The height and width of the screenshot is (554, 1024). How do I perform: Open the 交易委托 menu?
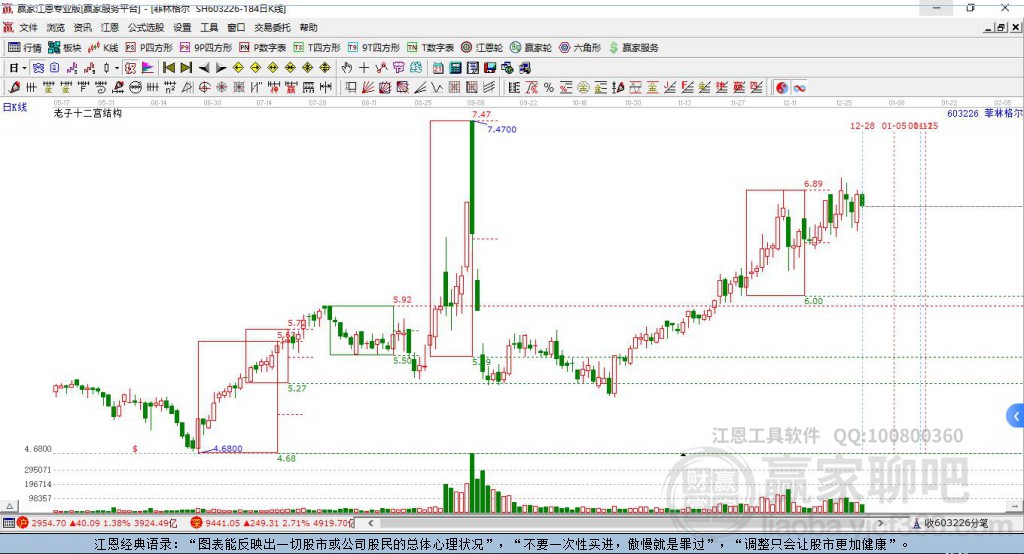pyautogui.click(x=272, y=27)
